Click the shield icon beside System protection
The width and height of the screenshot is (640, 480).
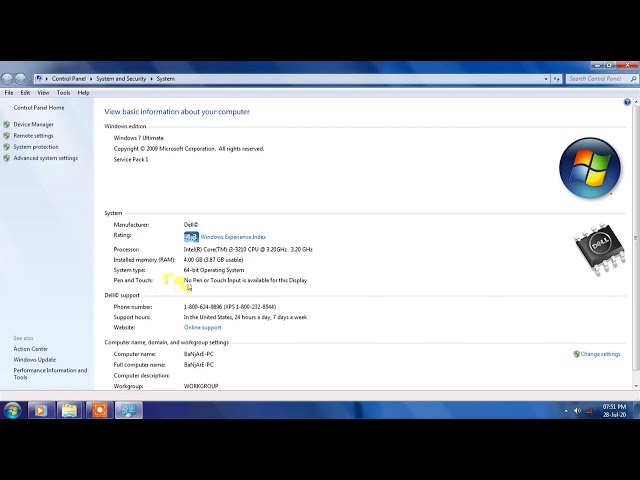7,147
